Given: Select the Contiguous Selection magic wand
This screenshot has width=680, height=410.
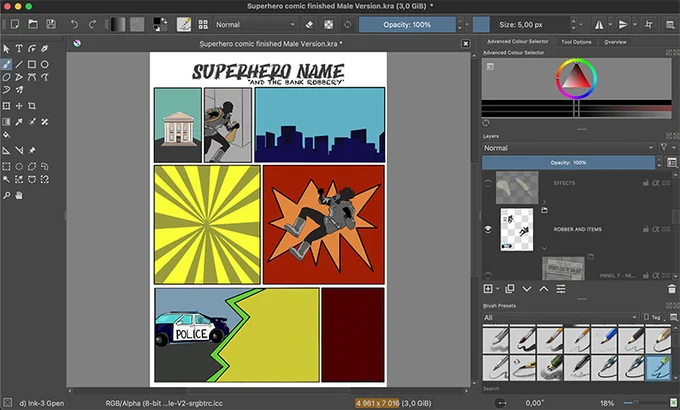Looking at the screenshot, I should click(7, 179).
